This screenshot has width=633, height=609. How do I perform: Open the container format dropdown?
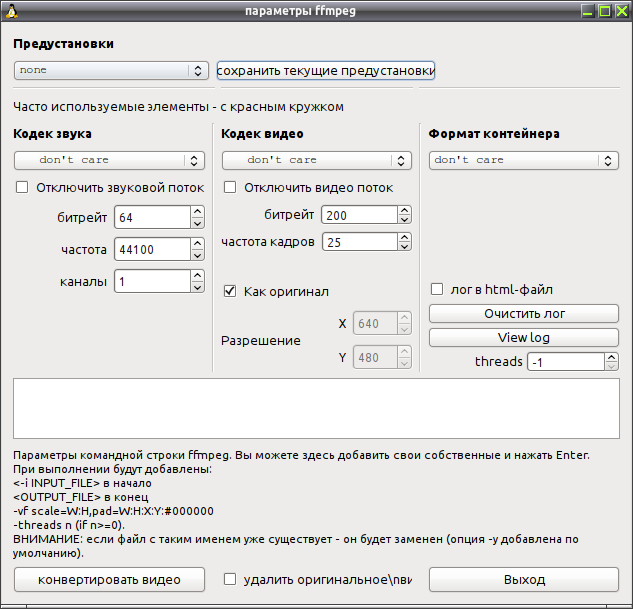[524, 160]
